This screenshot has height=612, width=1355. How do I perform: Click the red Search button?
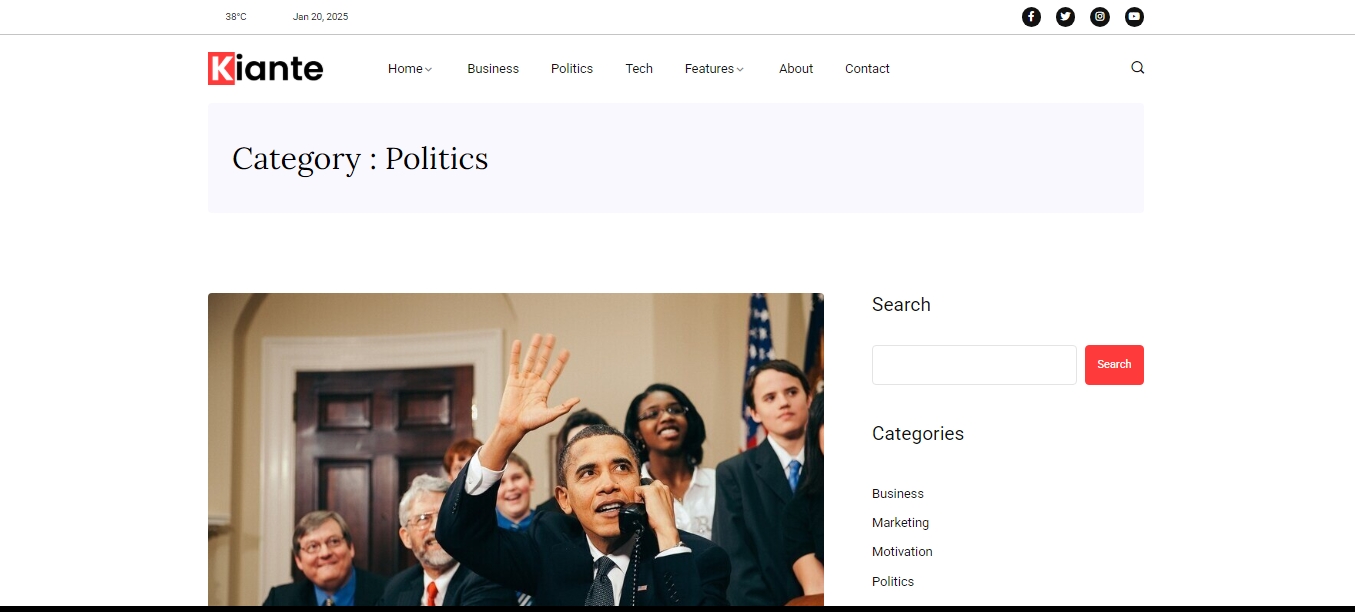pos(1114,365)
